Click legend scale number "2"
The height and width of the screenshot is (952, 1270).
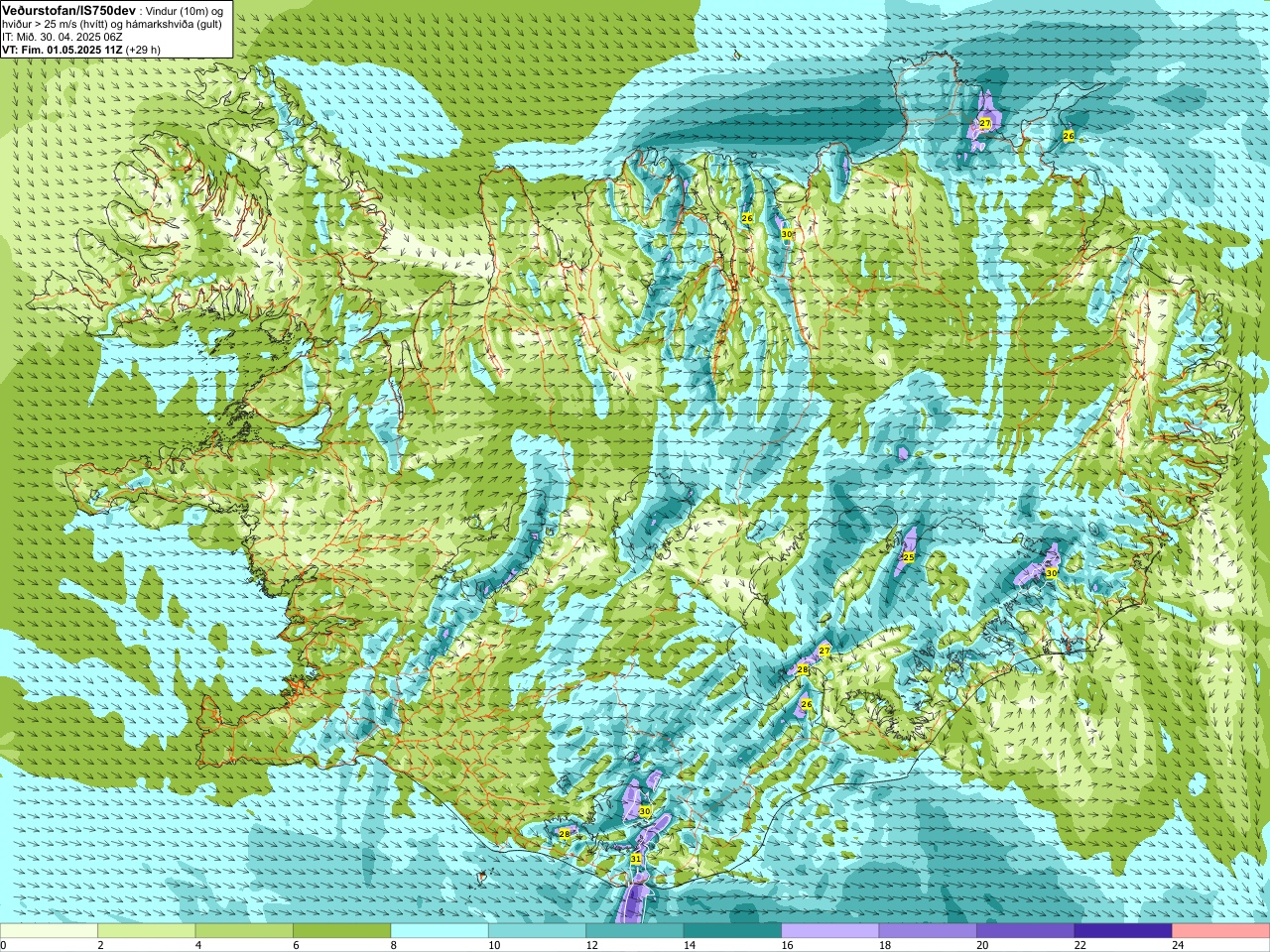(x=100, y=945)
